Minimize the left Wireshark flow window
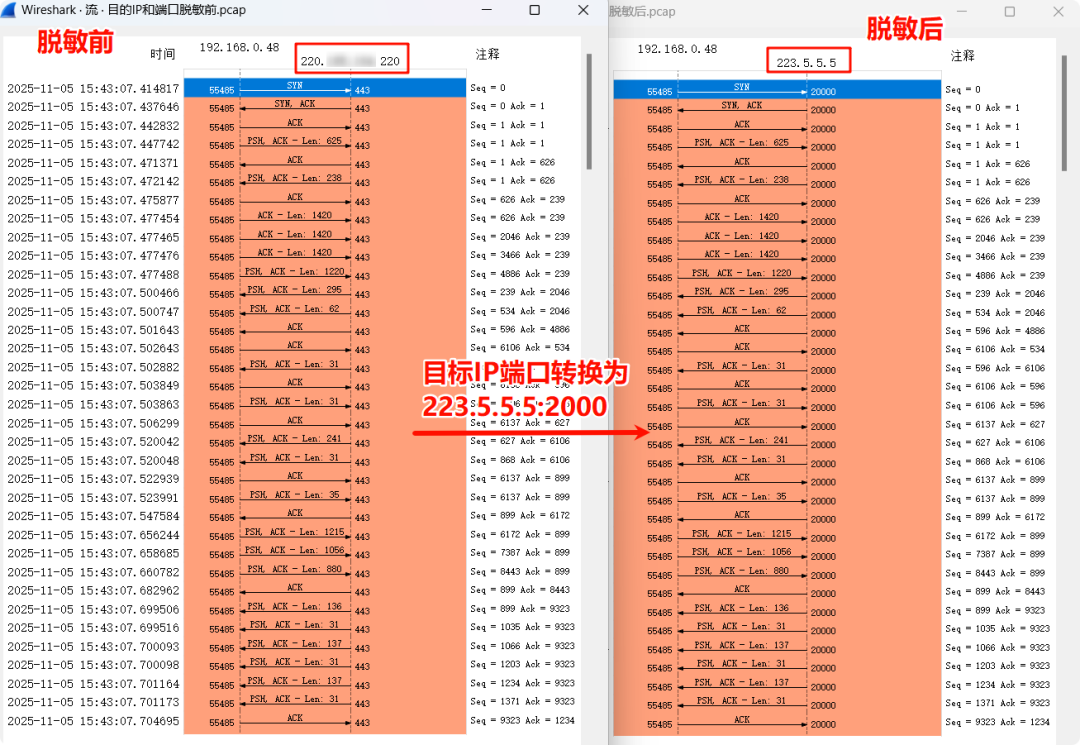The width and height of the screenshot is (1080, 745). pyautogui.click(x=486, y=10)
